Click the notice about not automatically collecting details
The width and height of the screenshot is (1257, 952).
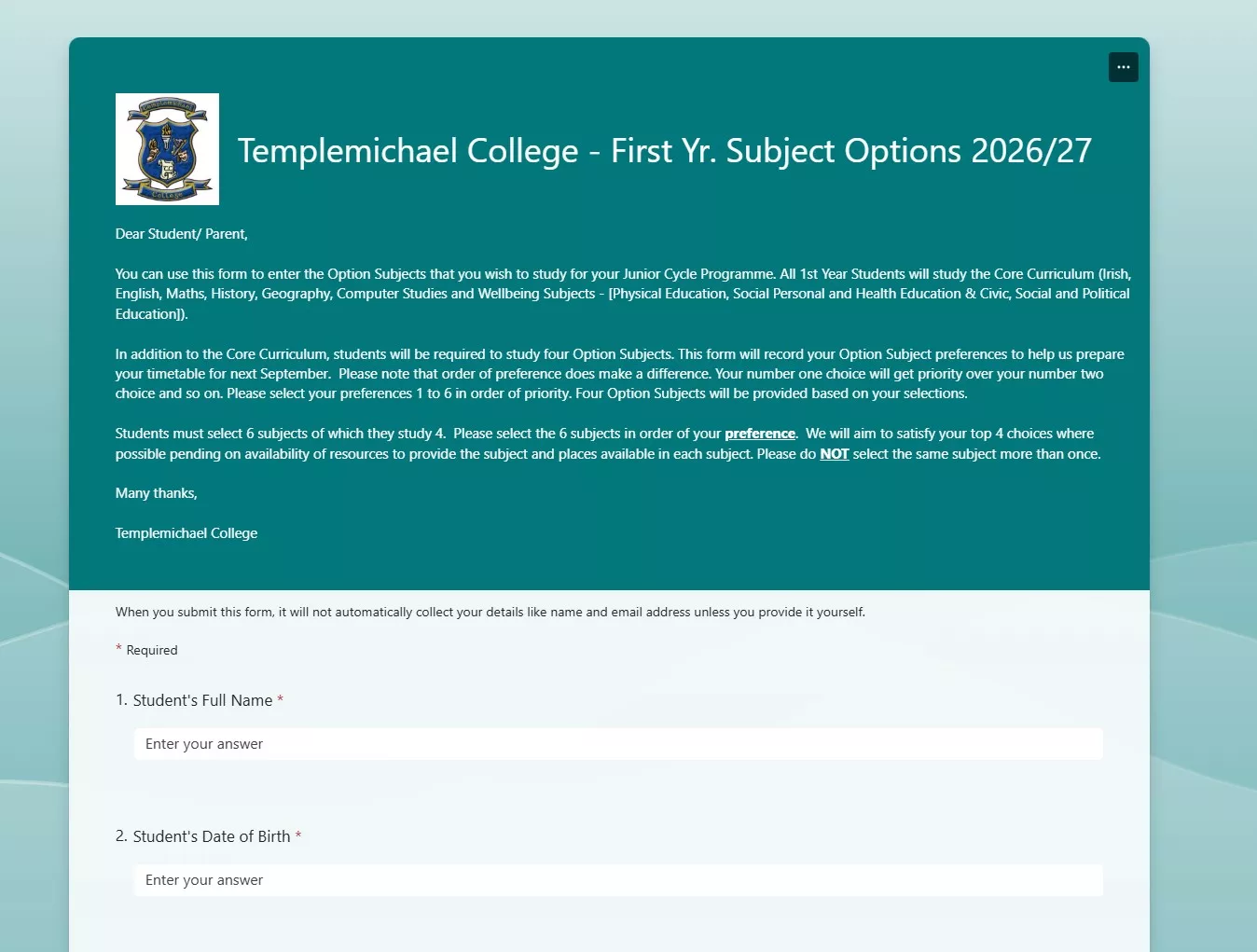pyautogui.click(x=490, y=613)
